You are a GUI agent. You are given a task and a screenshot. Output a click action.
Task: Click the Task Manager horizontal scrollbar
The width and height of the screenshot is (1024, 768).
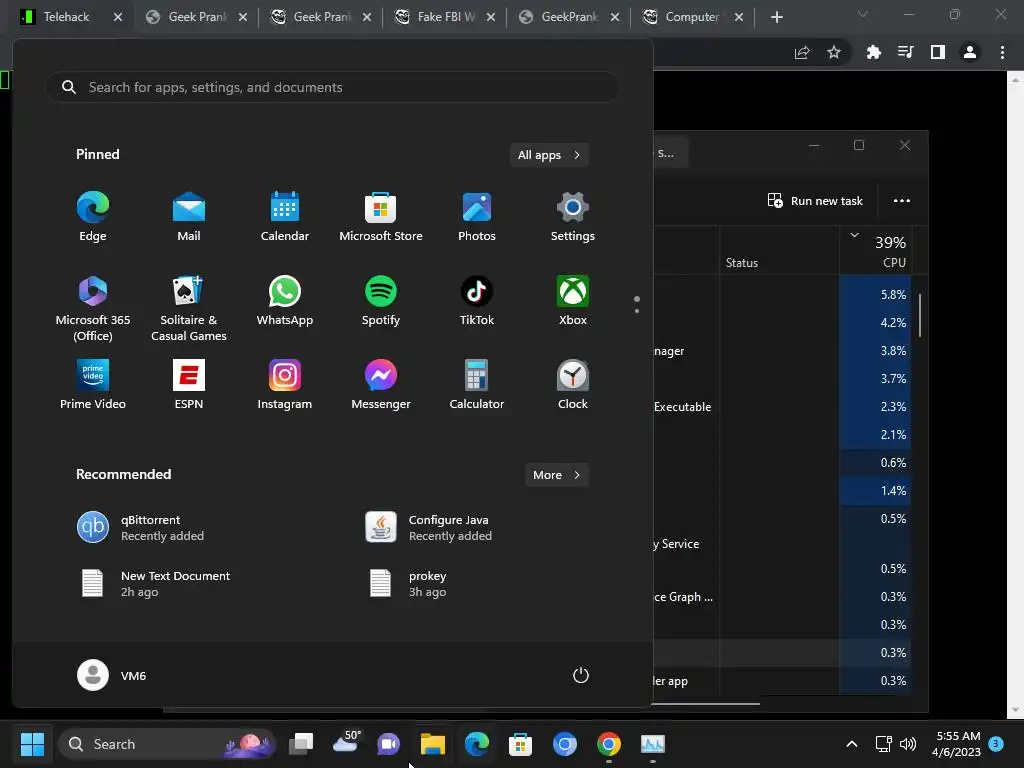[x=705, y=704]
